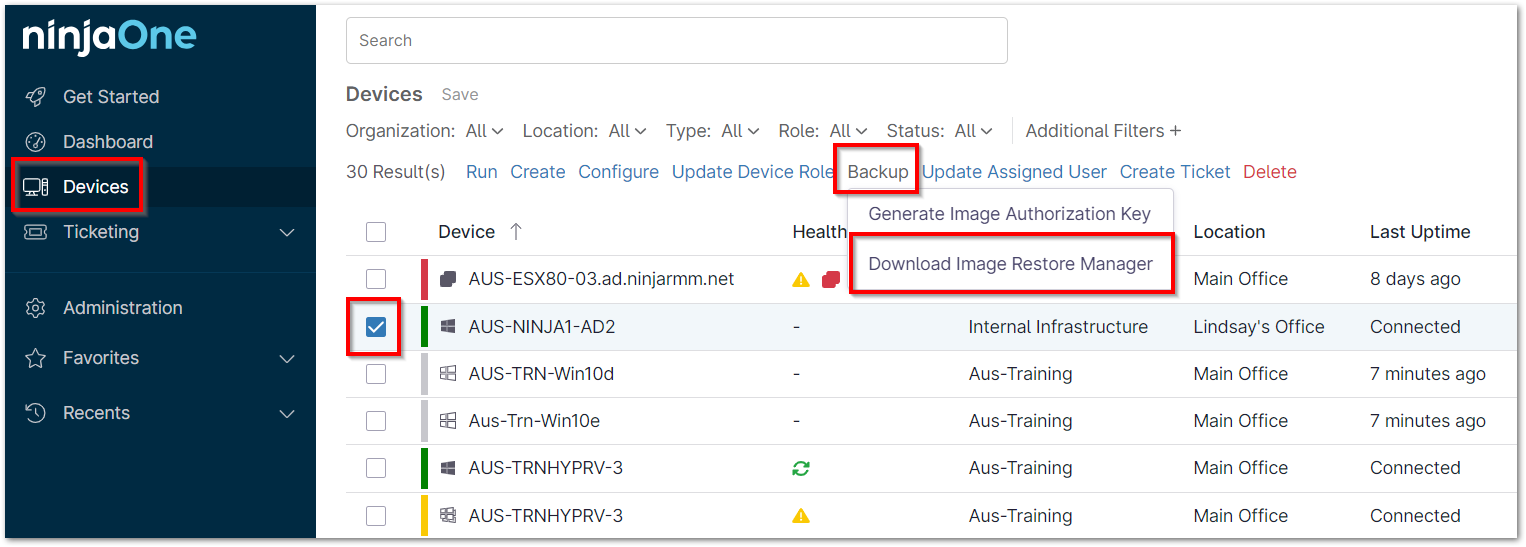1526x547 pixels.
Task: Uncheck the AUS-NINJA1-AD2 checkbox
Action: [x=376, y=327]
